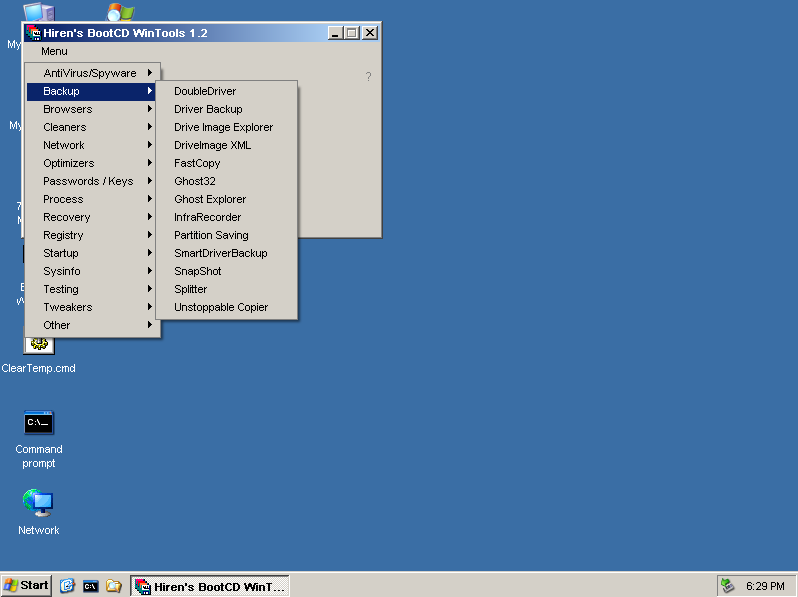Launch SnapShot

pyautogui.click(x=227, y=271)
